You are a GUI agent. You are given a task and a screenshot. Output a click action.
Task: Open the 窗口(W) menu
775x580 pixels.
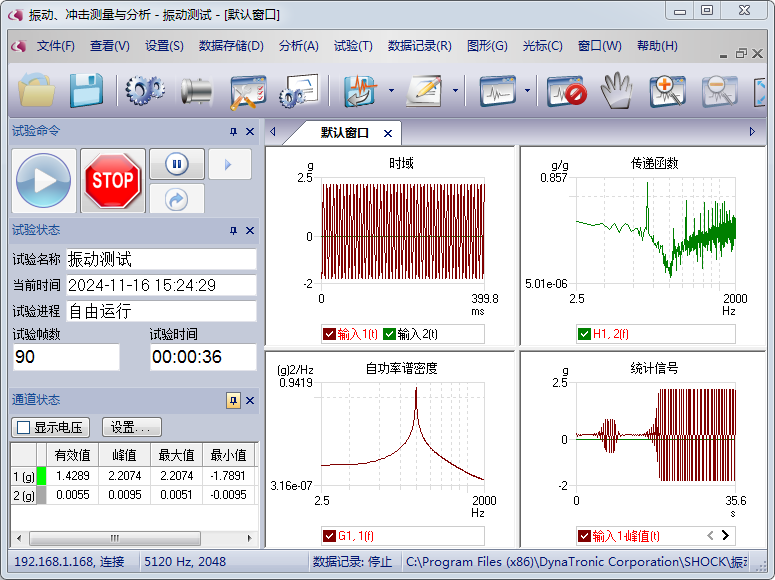pyautogui.click(x=600, y=46)
